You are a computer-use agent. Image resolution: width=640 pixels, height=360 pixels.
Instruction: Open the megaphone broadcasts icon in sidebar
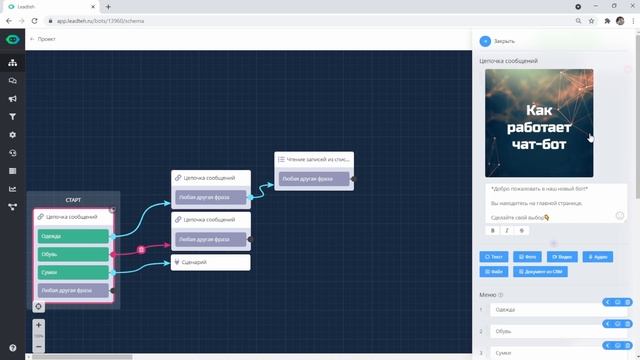click(x=13, y=99)
